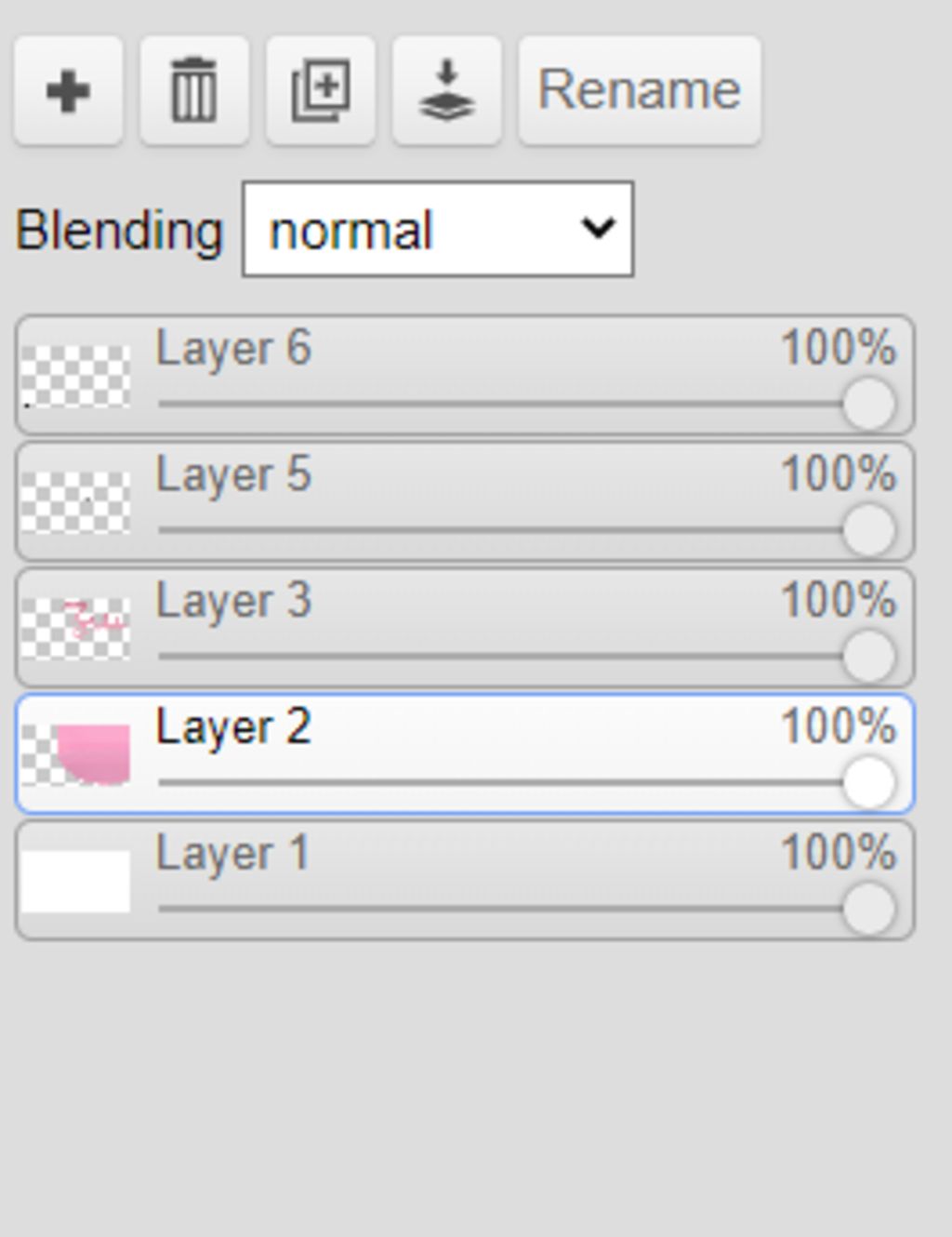Screen dimensions: 952x1237
Task: Click Layer 1 white thumbnail
Action: pos(75,882)
